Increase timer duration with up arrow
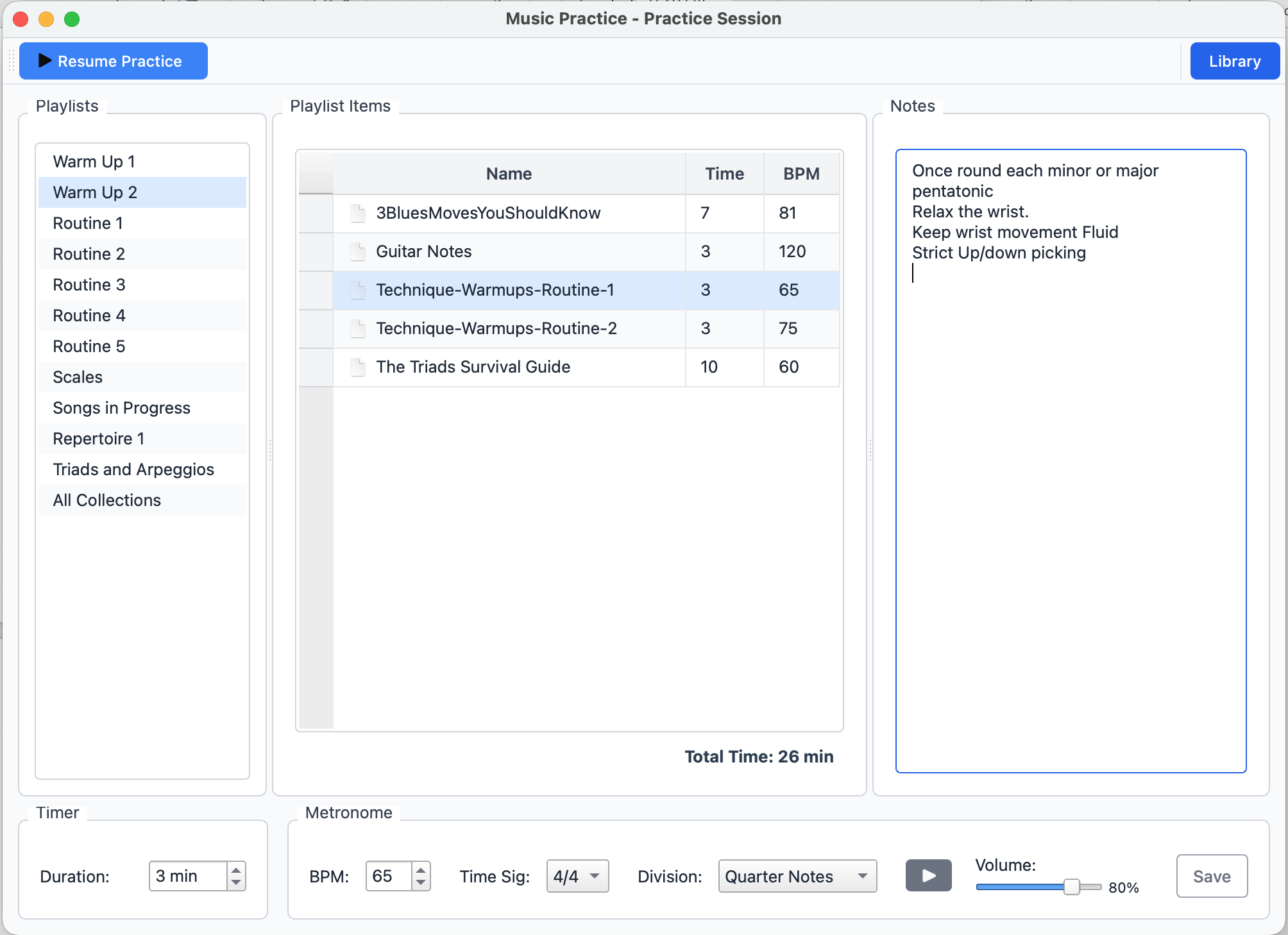Viewport: 1288px width, 935px height. [x=236, y=870]
